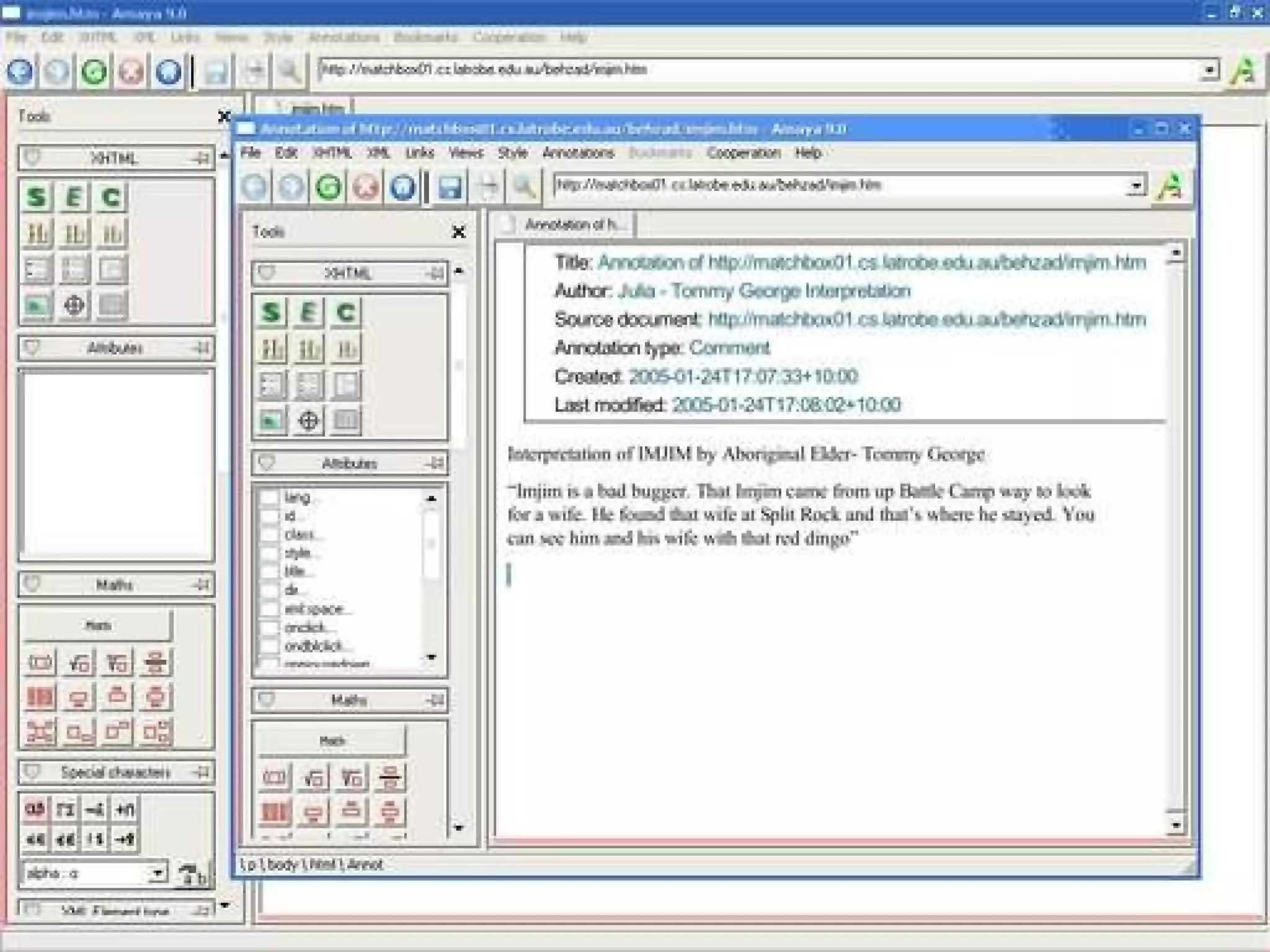Click the Emphasis (E) button in front XHTML panel

308,312
